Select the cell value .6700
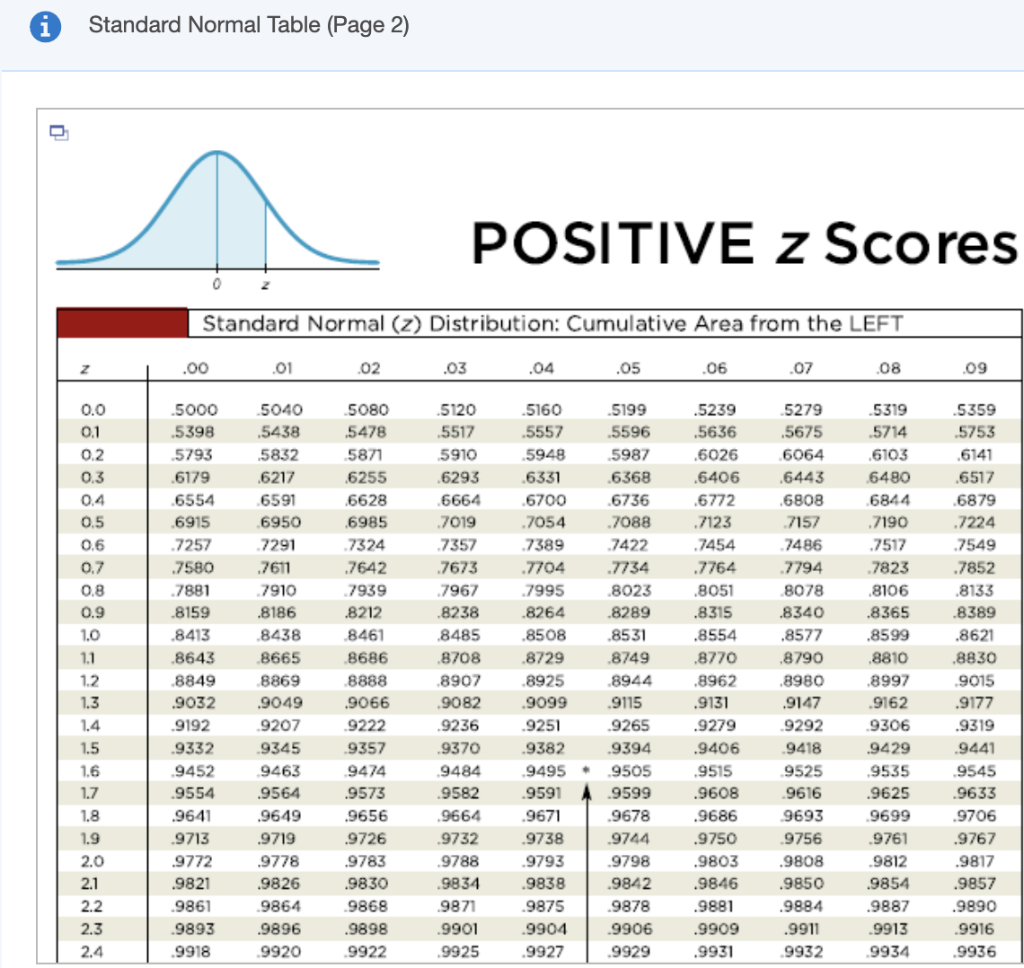 click(544, 500)
